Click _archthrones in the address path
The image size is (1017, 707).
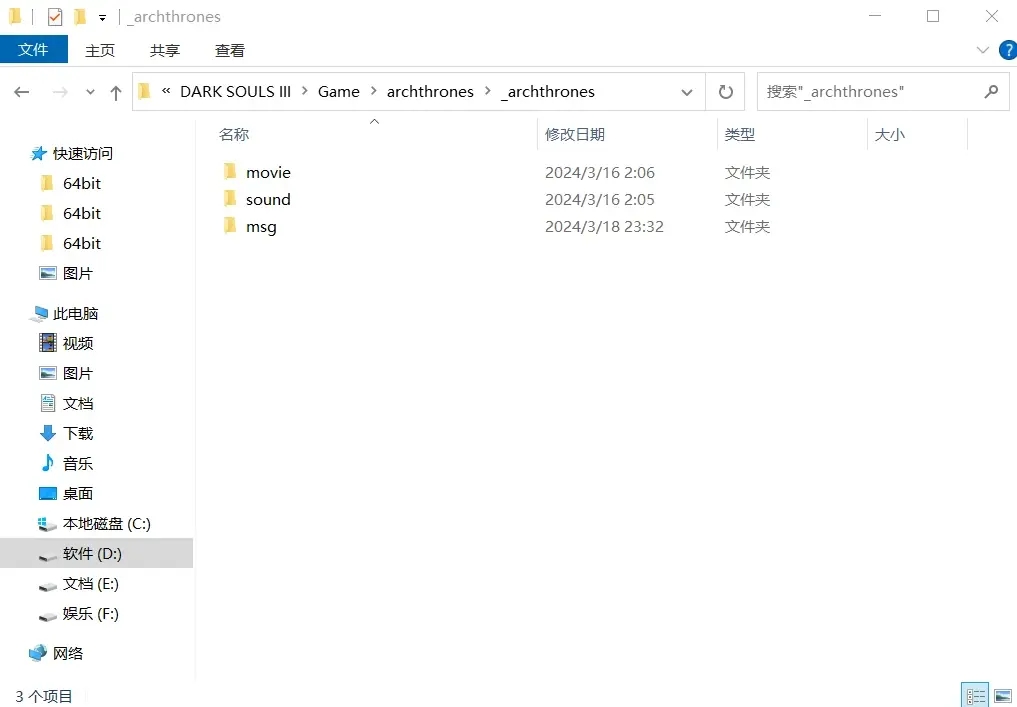548,91
